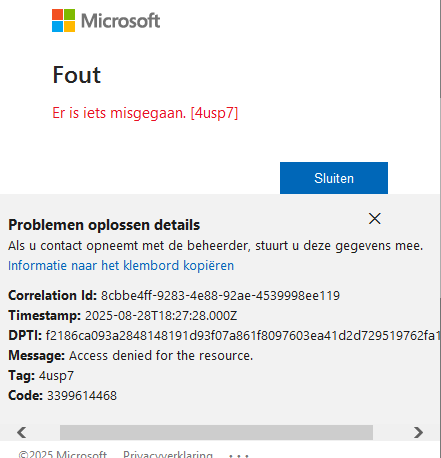Click the blue Sluiten button
The width and height of the screenshot is (441, 458).
click(x=334, y=178)
